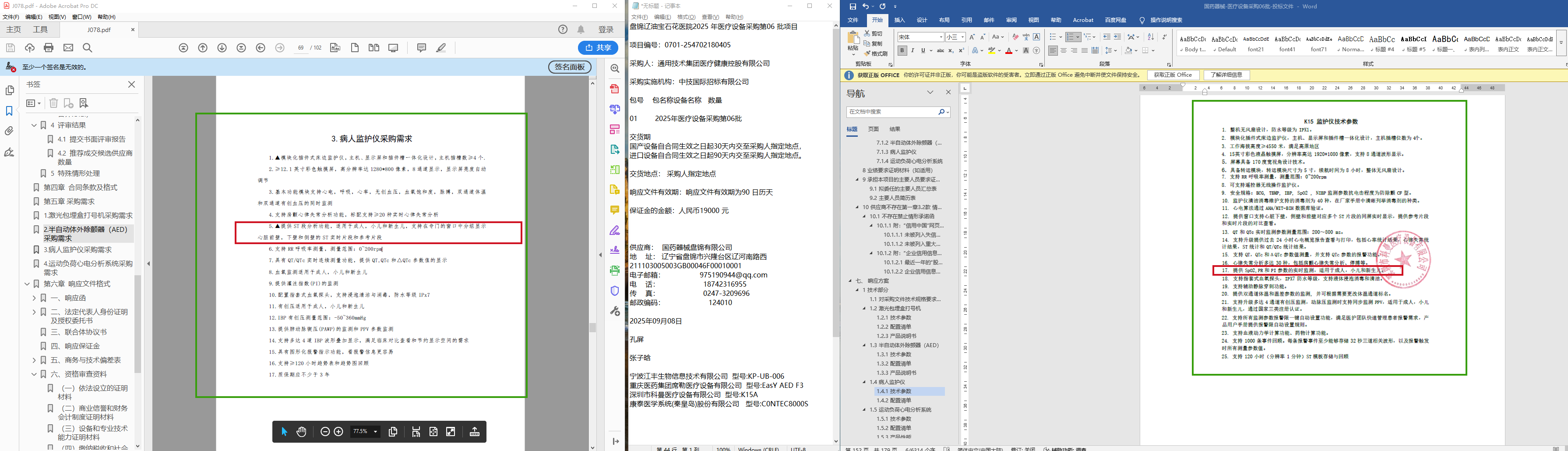Center align text in Word
Viewport: 1568px width, 451px height.
[1064, 50]
